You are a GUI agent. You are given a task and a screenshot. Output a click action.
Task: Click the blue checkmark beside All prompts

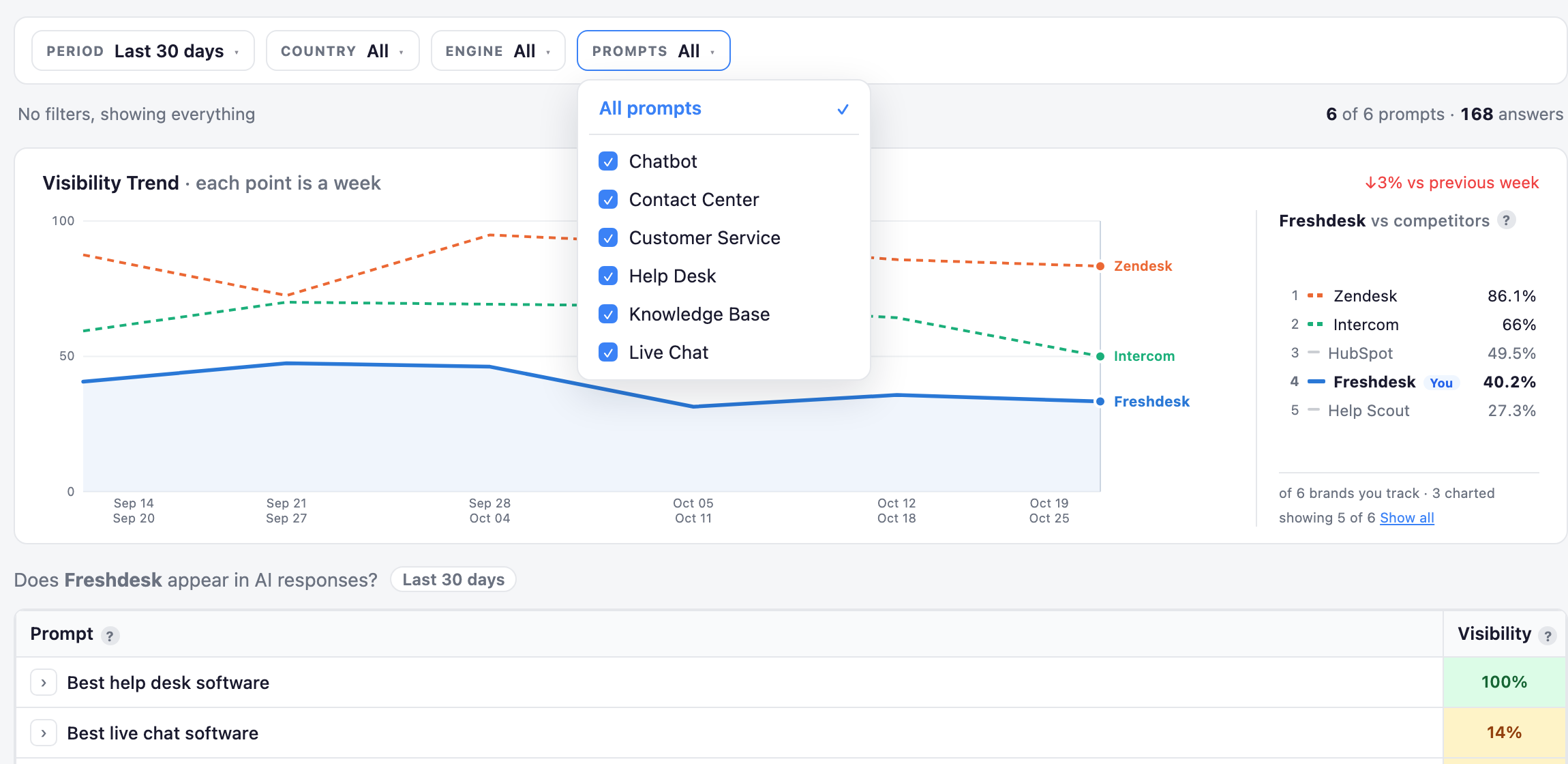click(x=843, y=109)
